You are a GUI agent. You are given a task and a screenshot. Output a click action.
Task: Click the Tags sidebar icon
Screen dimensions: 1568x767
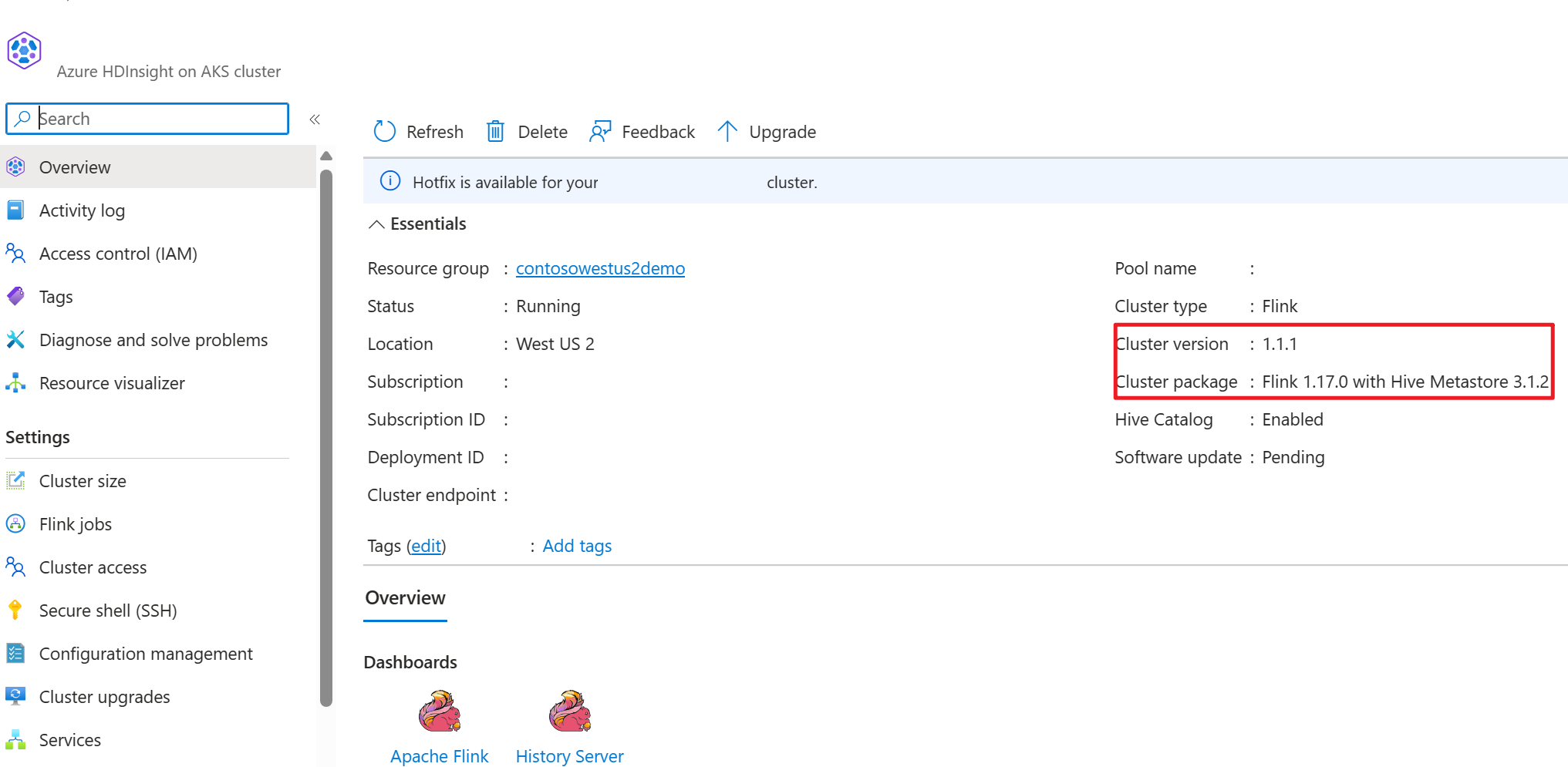(15, 297)
